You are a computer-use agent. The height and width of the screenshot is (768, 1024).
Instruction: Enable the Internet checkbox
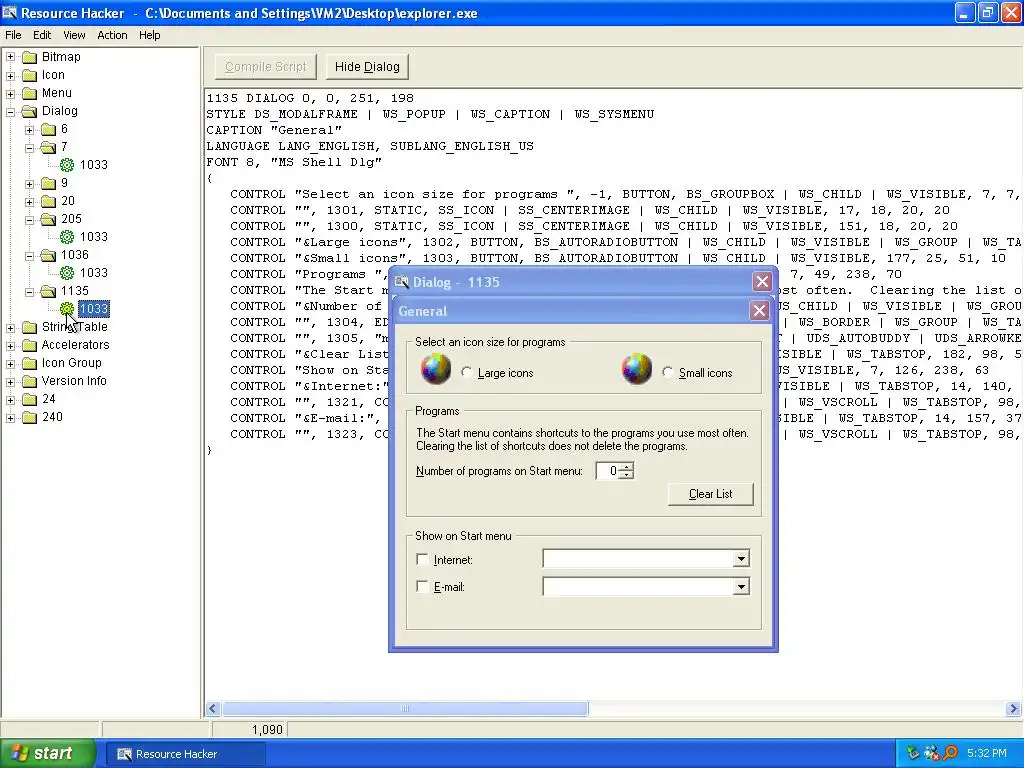click(x=423, y=560)
